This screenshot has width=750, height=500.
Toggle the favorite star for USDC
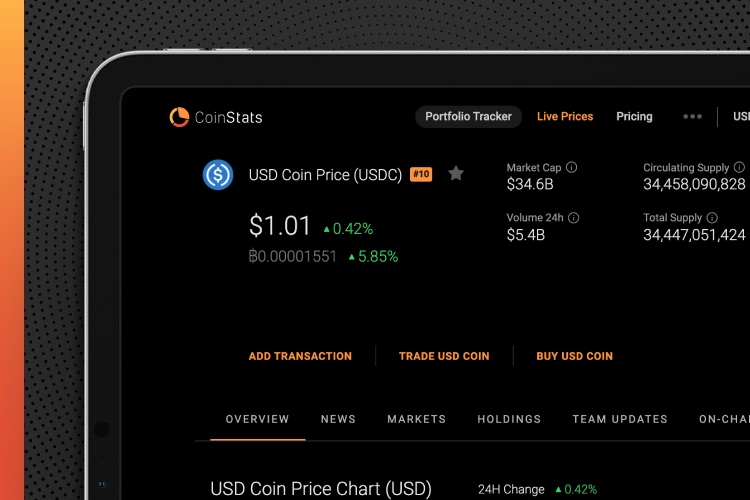(456, 173)
